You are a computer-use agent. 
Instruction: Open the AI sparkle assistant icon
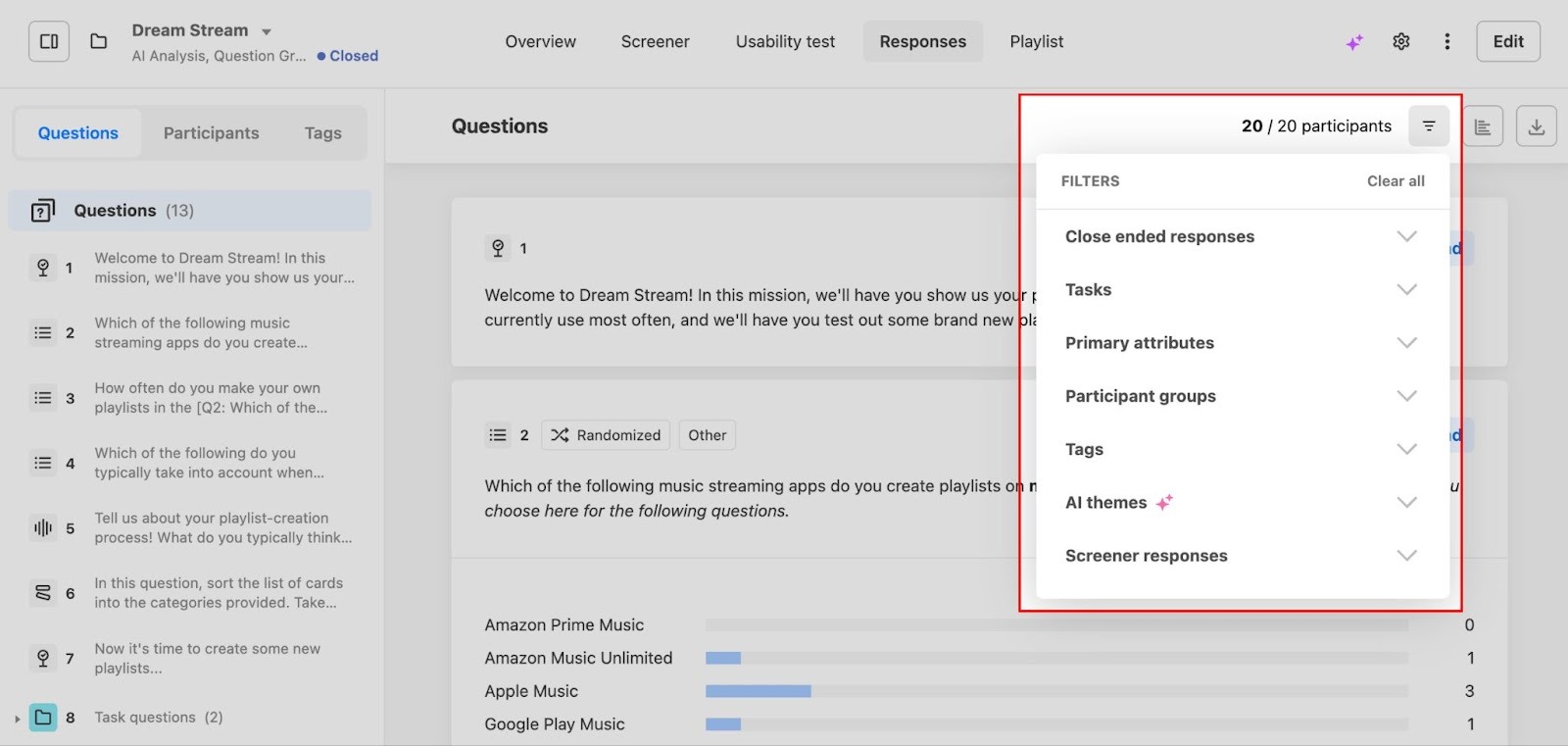coord(1354,42)
